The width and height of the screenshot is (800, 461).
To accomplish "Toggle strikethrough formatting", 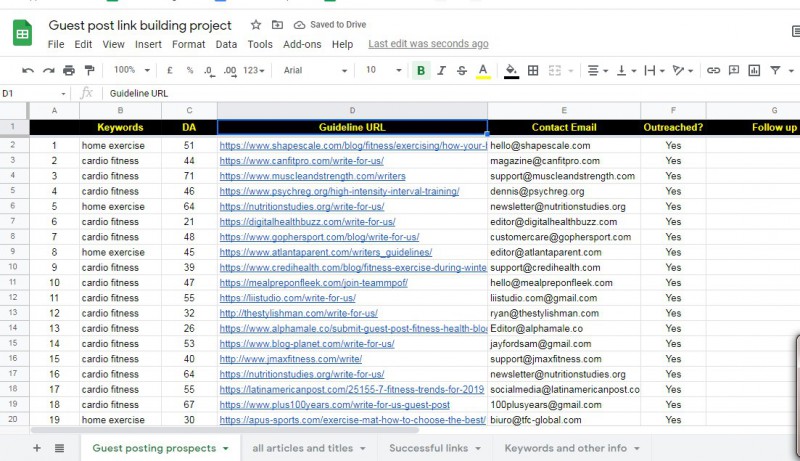I will (x=462, y=70).
